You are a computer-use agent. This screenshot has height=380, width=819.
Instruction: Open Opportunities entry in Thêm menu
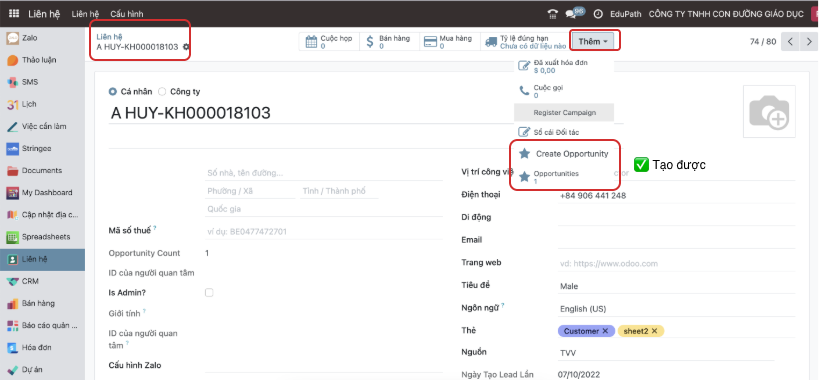(564, 177)
